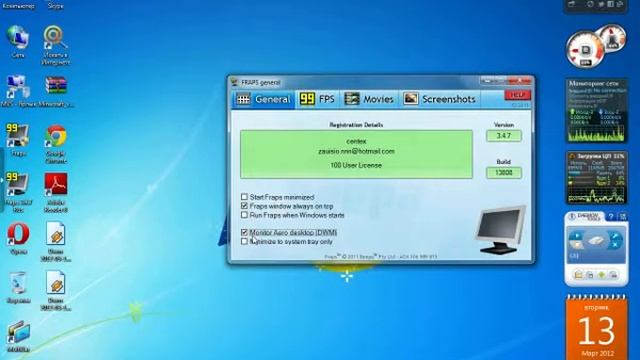The width and height of the screenshot is (640, 360).
Task: Open the General tab in Fraps
Action: tap(264, 99)
